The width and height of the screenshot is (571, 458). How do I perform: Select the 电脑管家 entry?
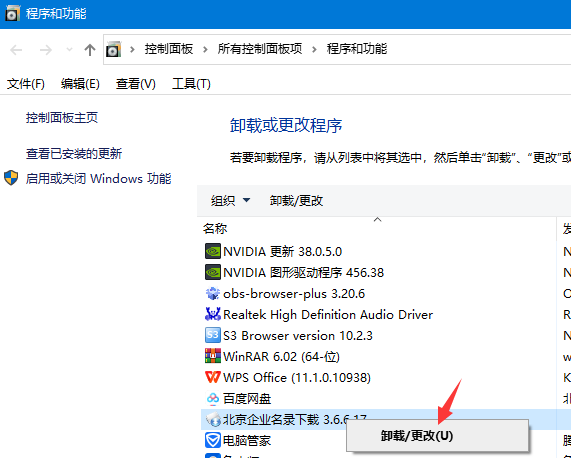(x=247, y=441)
